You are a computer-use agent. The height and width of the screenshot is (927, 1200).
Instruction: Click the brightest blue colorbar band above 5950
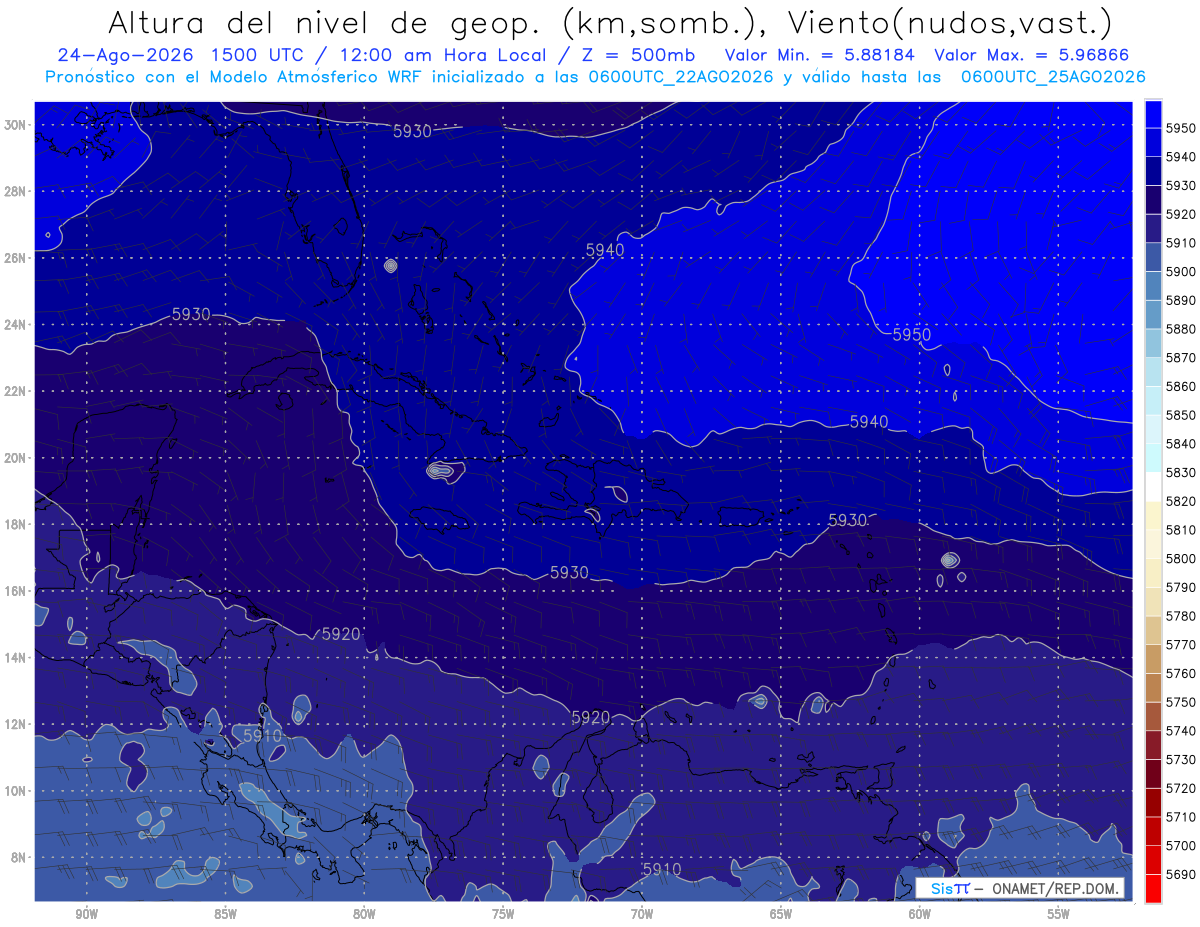point(1153,113)
